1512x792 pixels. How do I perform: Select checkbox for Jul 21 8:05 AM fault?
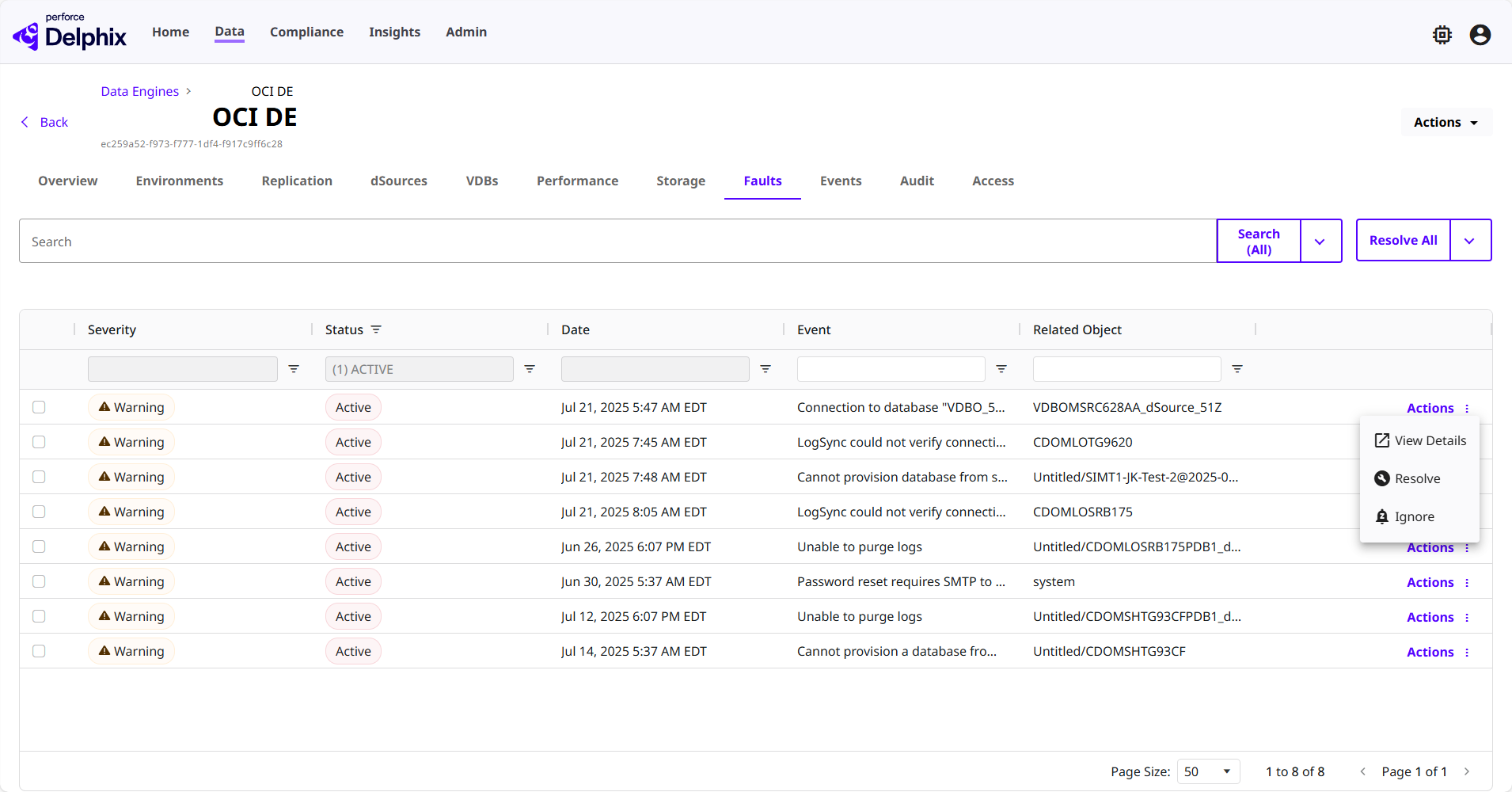(39, 512)
